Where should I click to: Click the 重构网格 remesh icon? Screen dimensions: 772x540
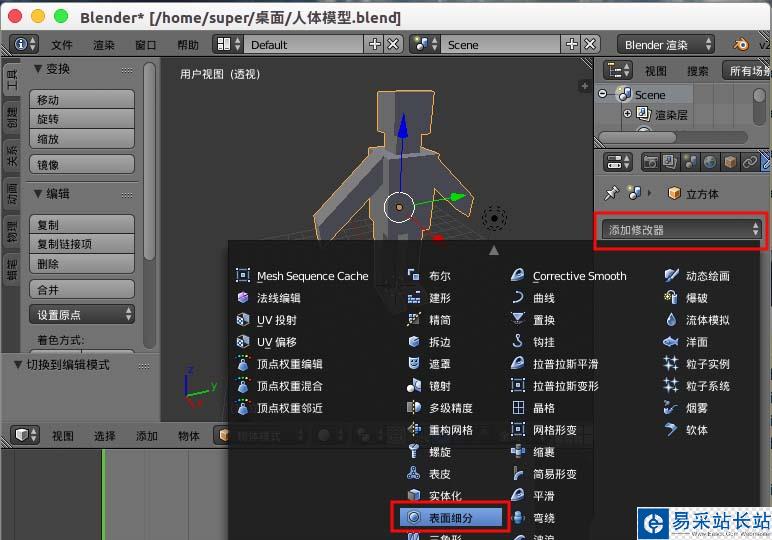(x=414, y=429)
